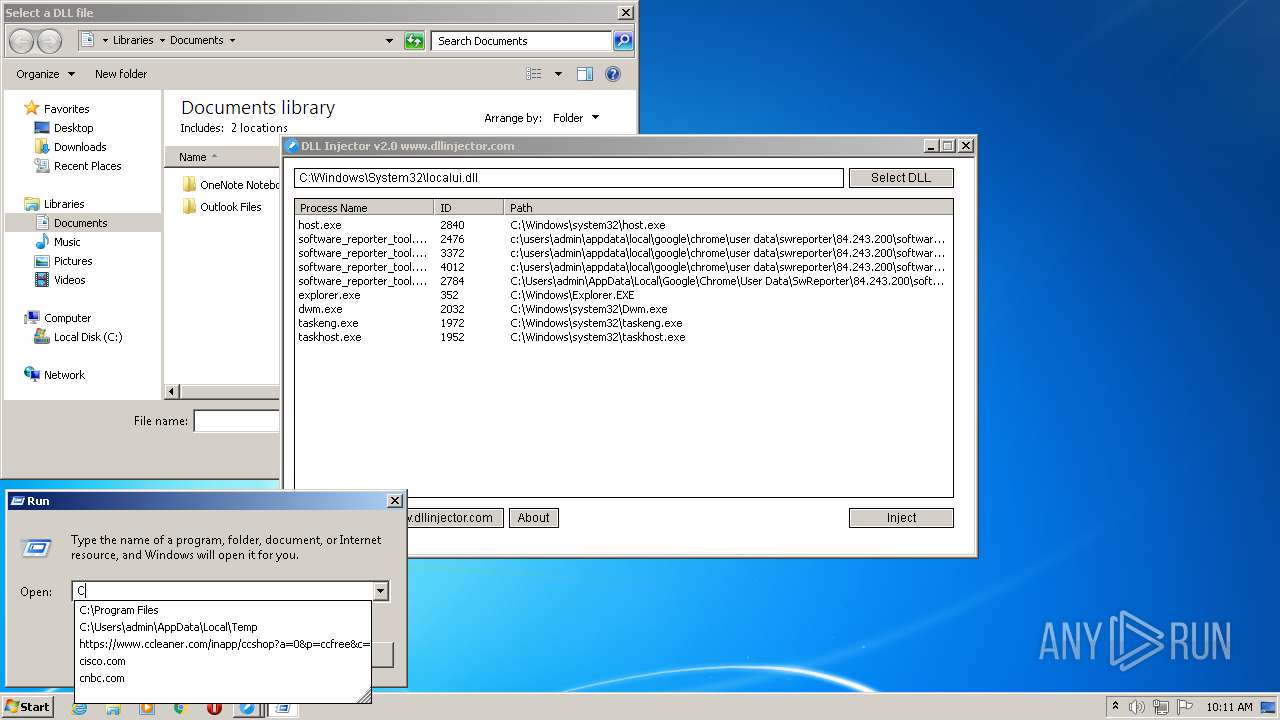Image resolution: width=1280 pixels, height=720 pixels.
Task: Choose cisco.com suggestion
Action: pos(223,661)
